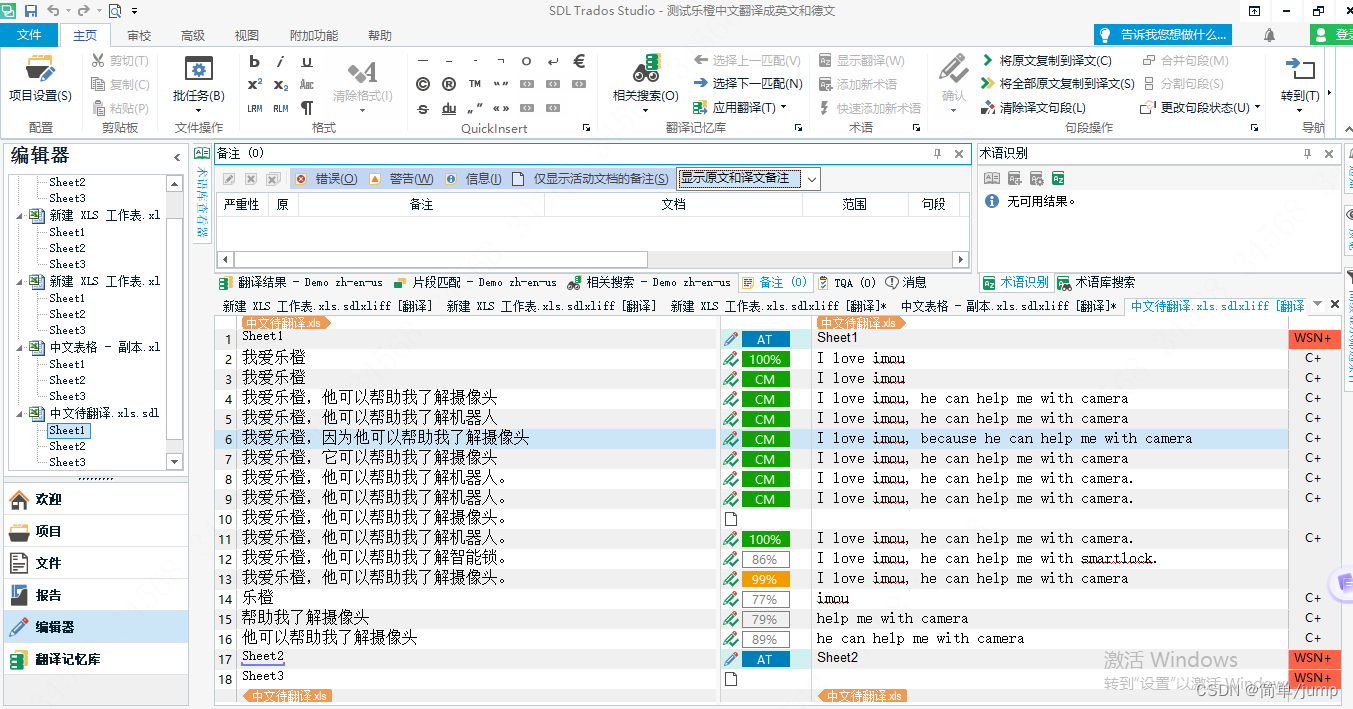Click blue AT status of segment 17
Viewport: 1353px width, 709px height.
(765, 659)
